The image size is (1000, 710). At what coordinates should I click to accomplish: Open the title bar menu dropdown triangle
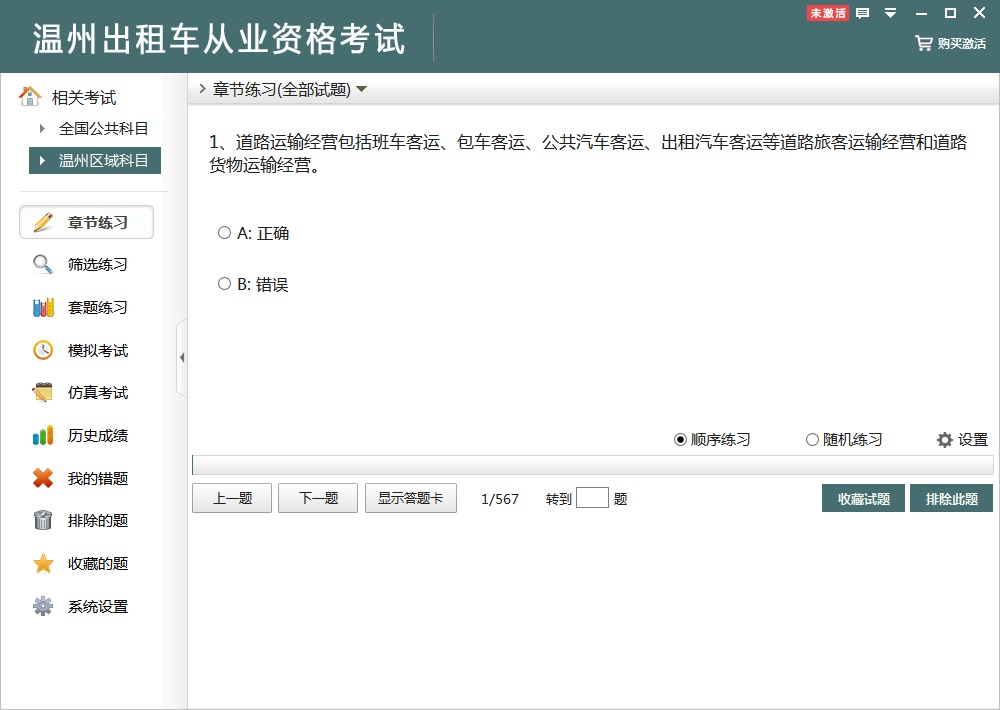pyautogui.click(x=890, y=13)
